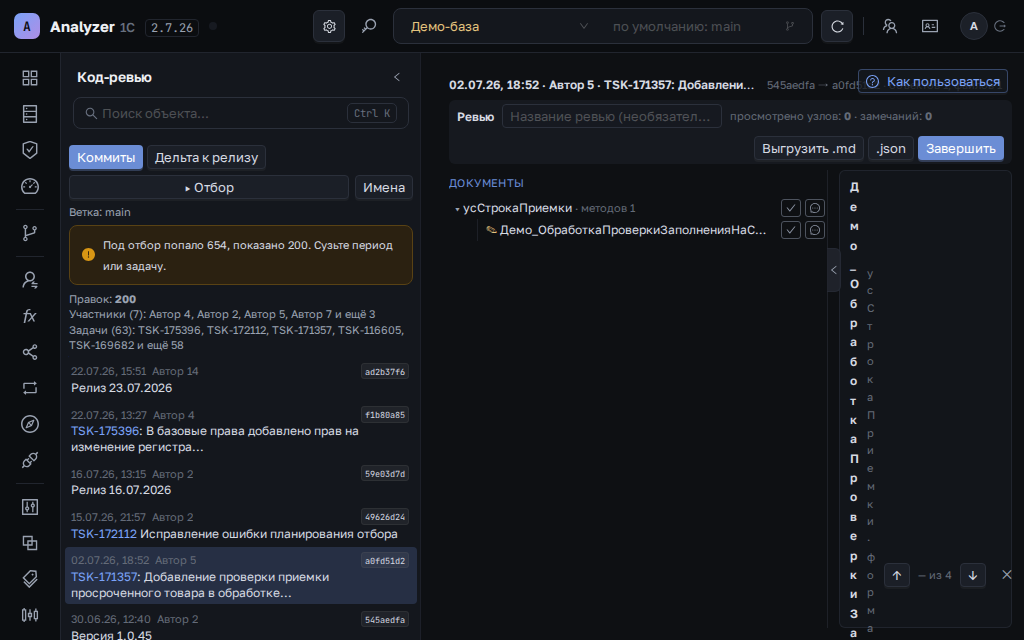Viewport: 1024px width, 640px height.
Task: Open the speedometer gauge icon in sidebar
Action: [x=30, y=186]
